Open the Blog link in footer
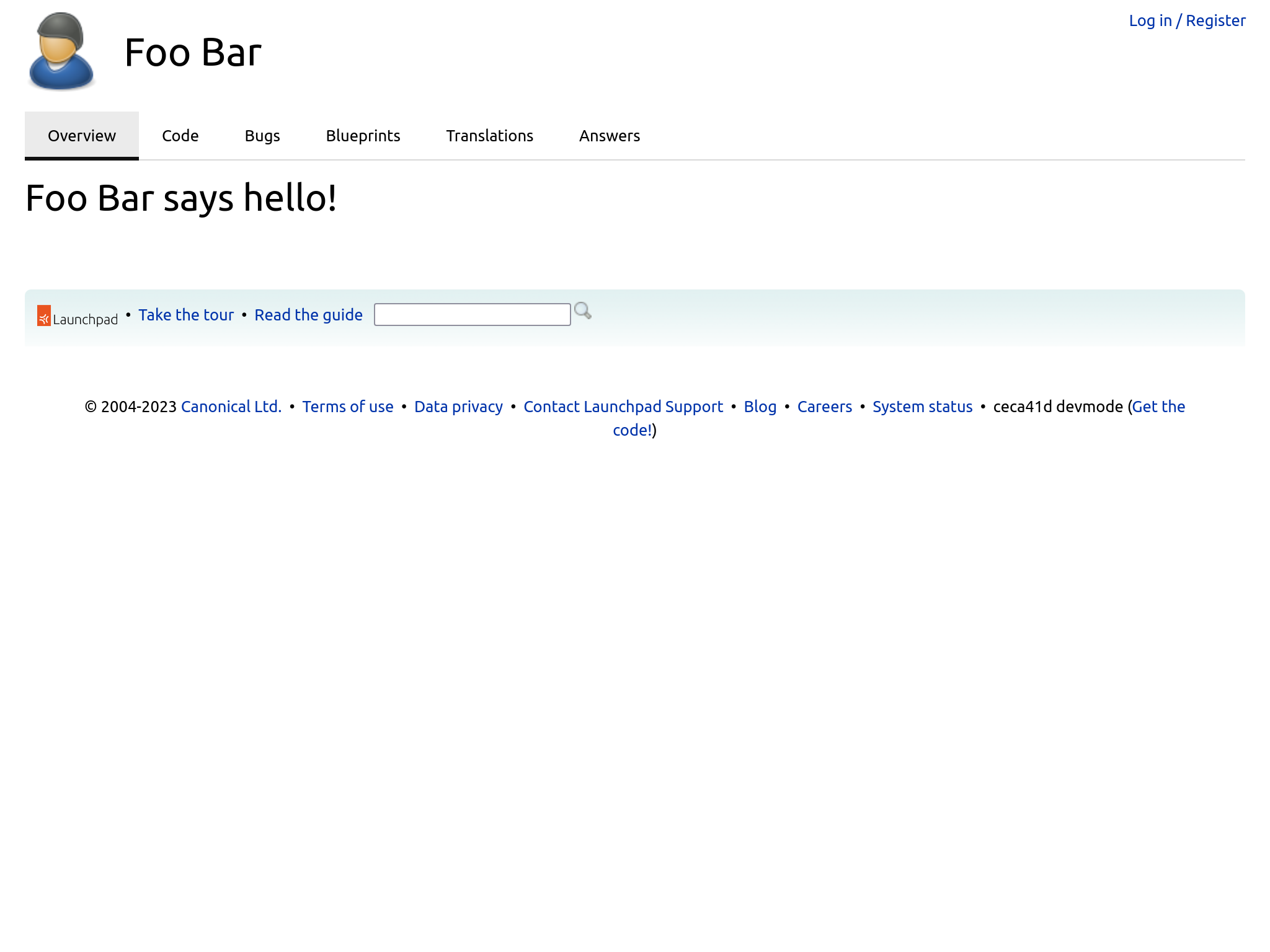This screenshot has height=952, width=1270. (760, 407)
